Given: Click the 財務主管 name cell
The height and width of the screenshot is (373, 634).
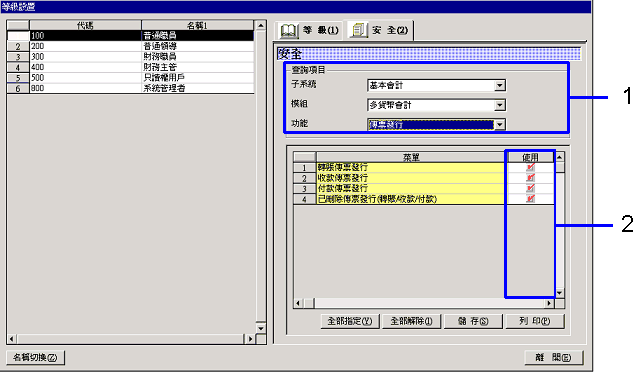Looking at the screenshot, I should coord(198,67).
